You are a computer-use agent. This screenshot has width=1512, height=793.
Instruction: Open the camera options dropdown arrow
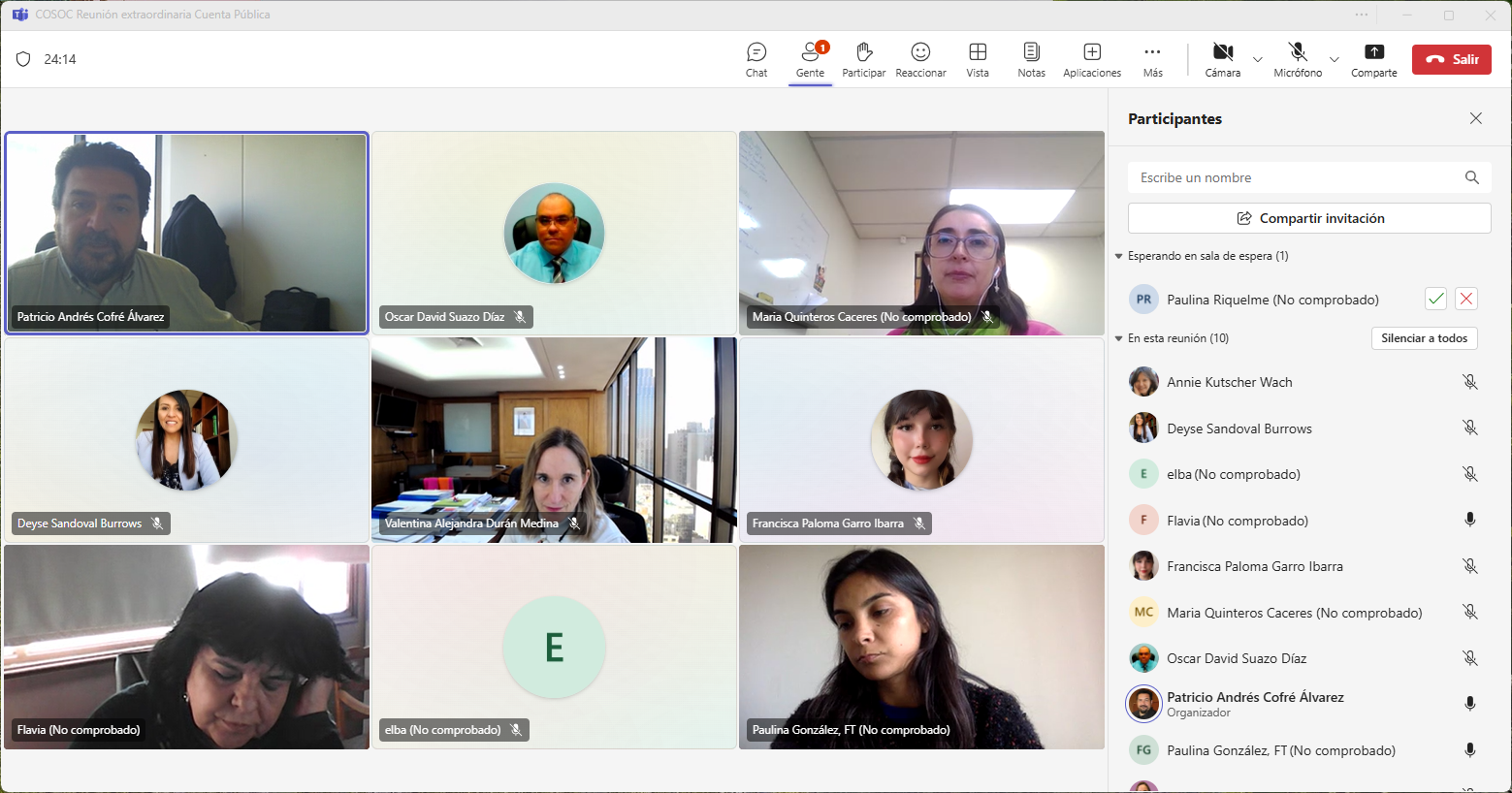tap(1258, 60)
